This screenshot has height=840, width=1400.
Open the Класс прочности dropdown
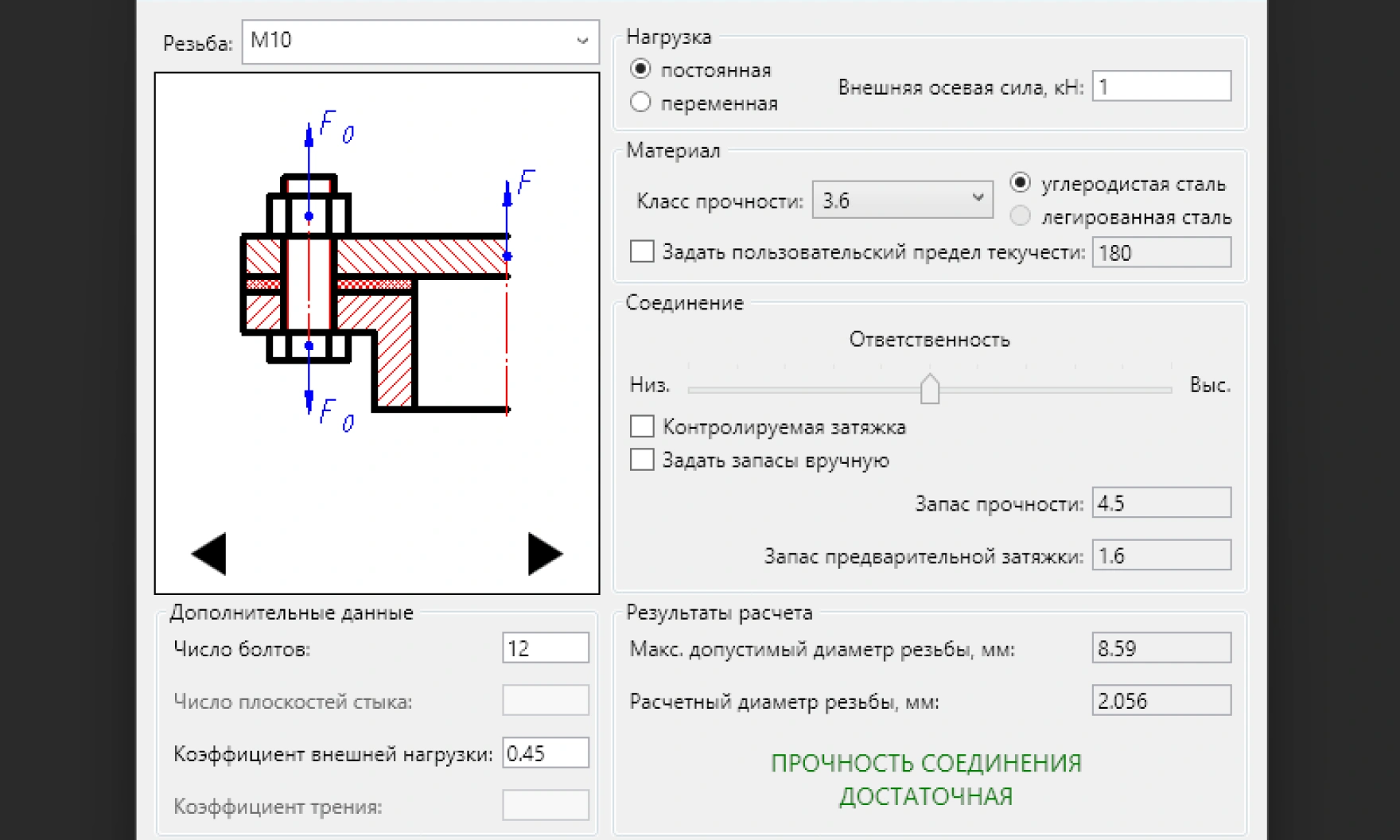pyautogui.click(x=901, y=200)
